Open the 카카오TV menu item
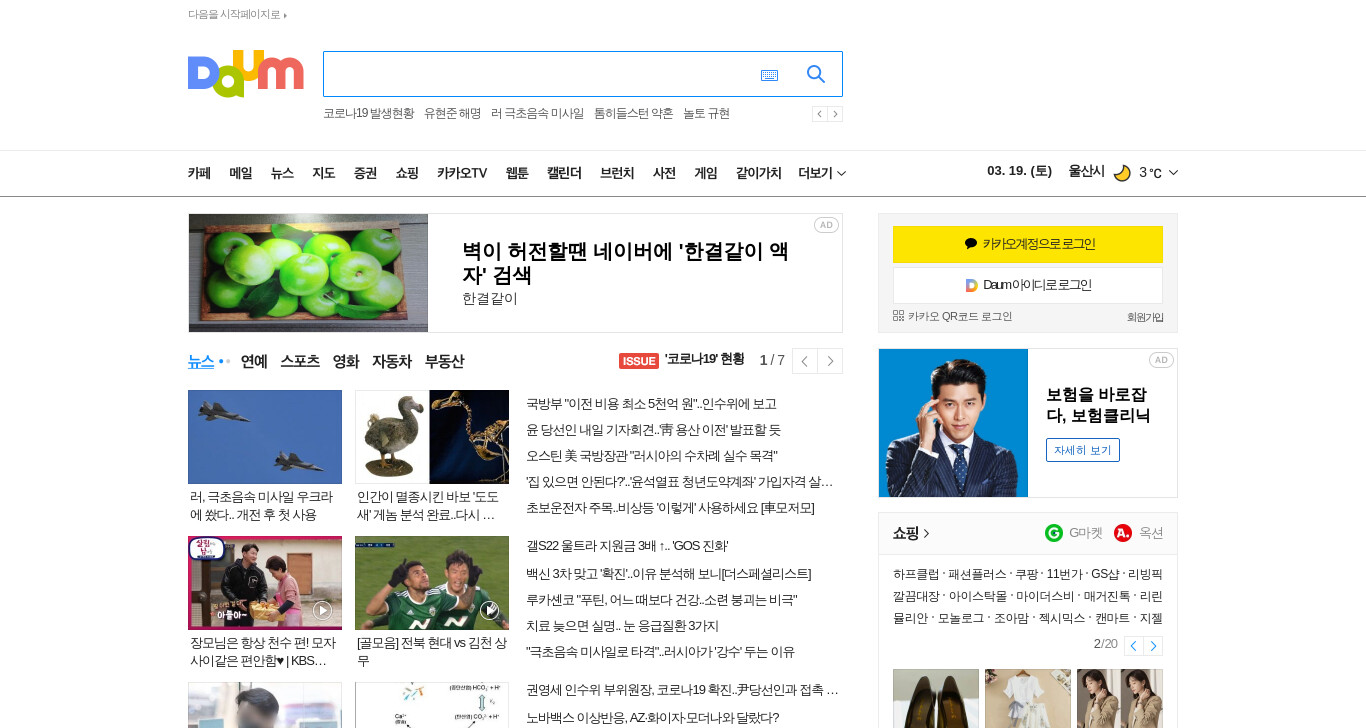 [462, 173]
